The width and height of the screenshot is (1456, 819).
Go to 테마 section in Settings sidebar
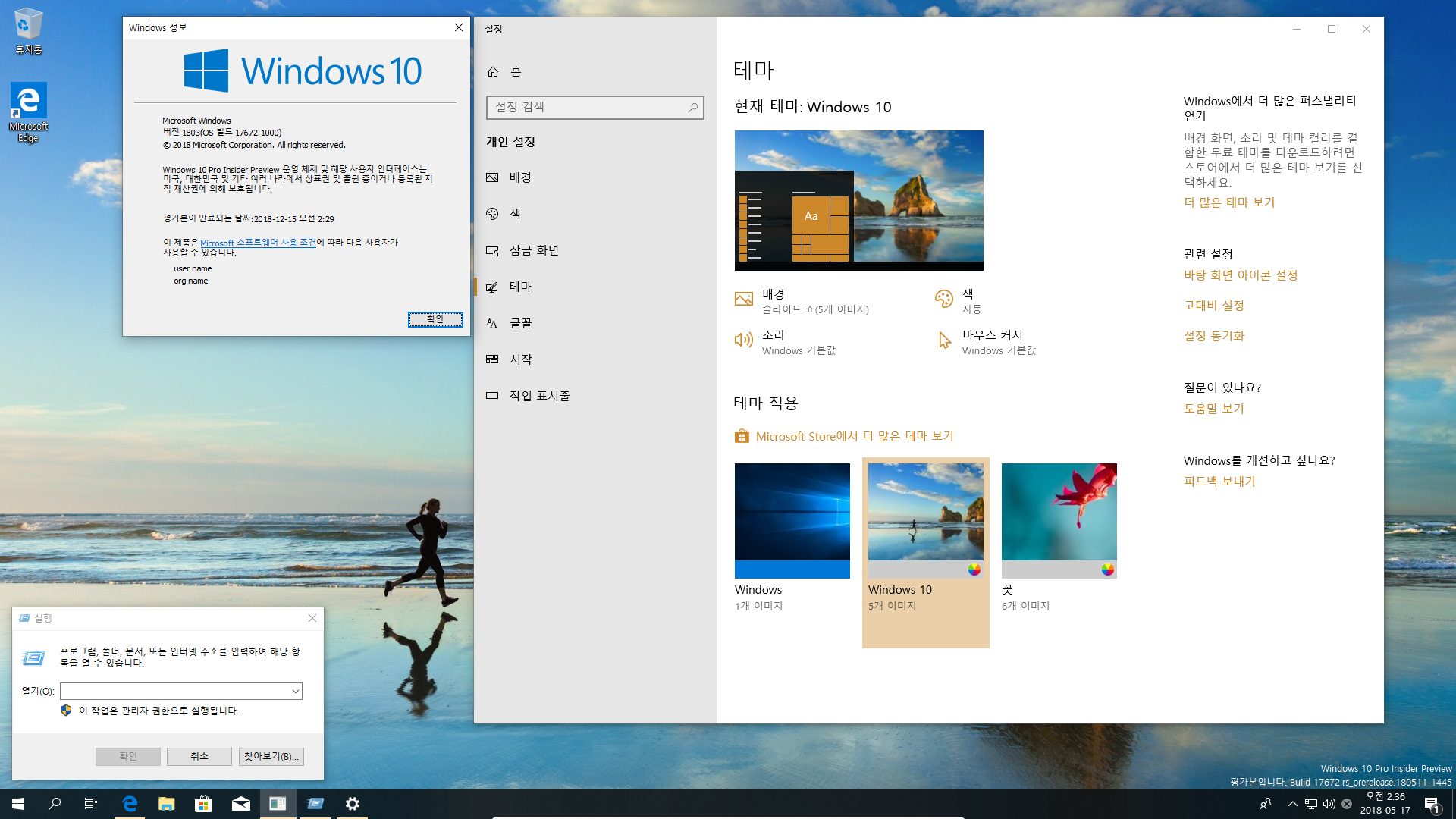tap(595, 287)
